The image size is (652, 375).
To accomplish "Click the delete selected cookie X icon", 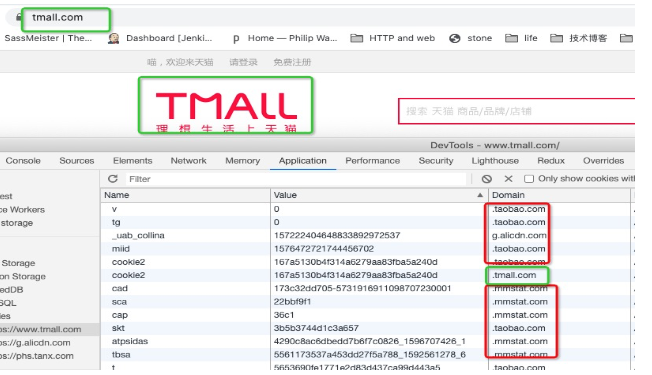I will [508, 179].
